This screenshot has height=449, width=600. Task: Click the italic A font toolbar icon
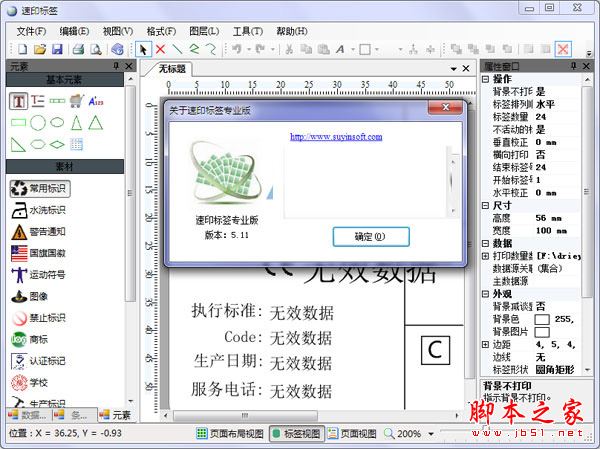tap(340, 49)
